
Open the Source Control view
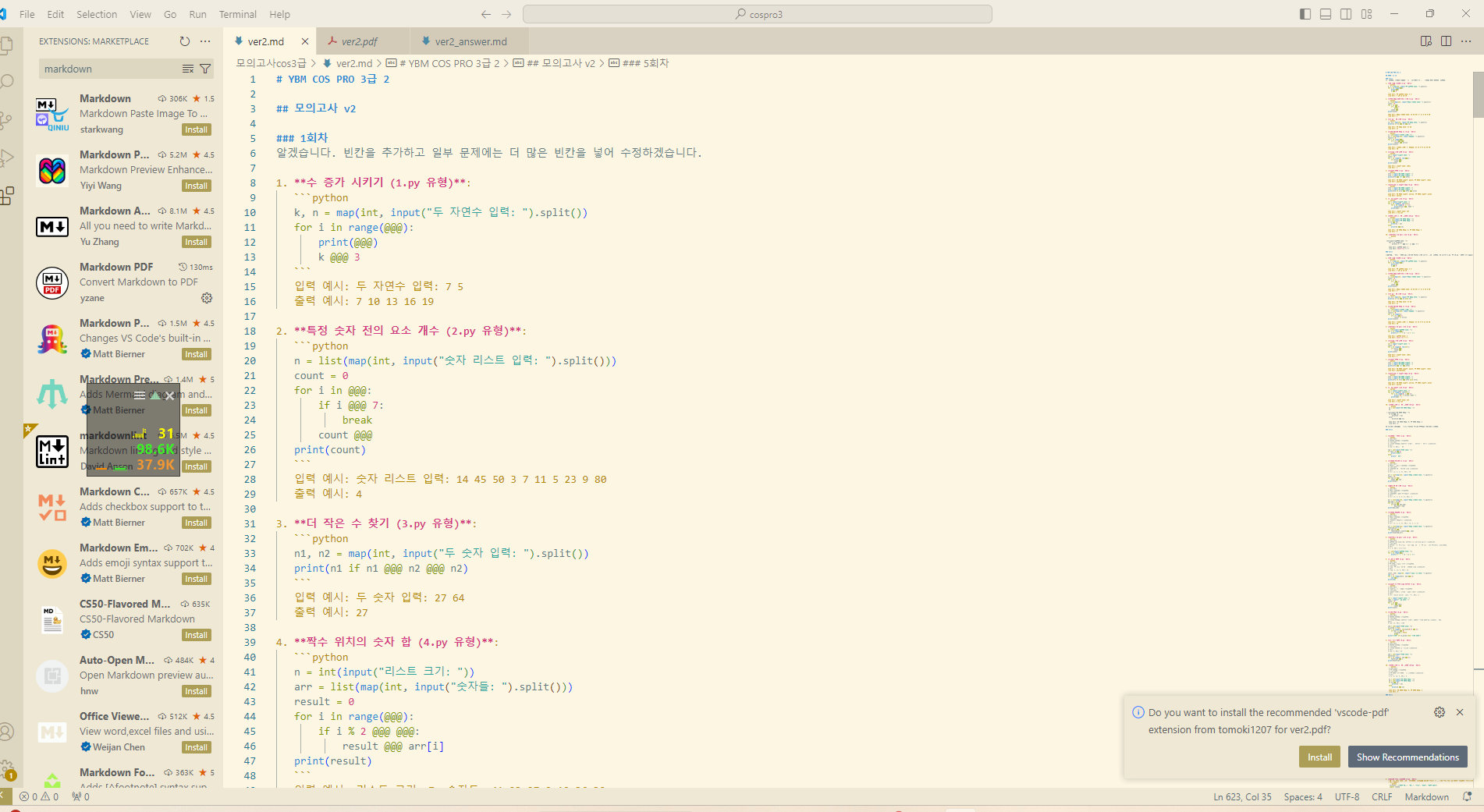pos(6,119)
